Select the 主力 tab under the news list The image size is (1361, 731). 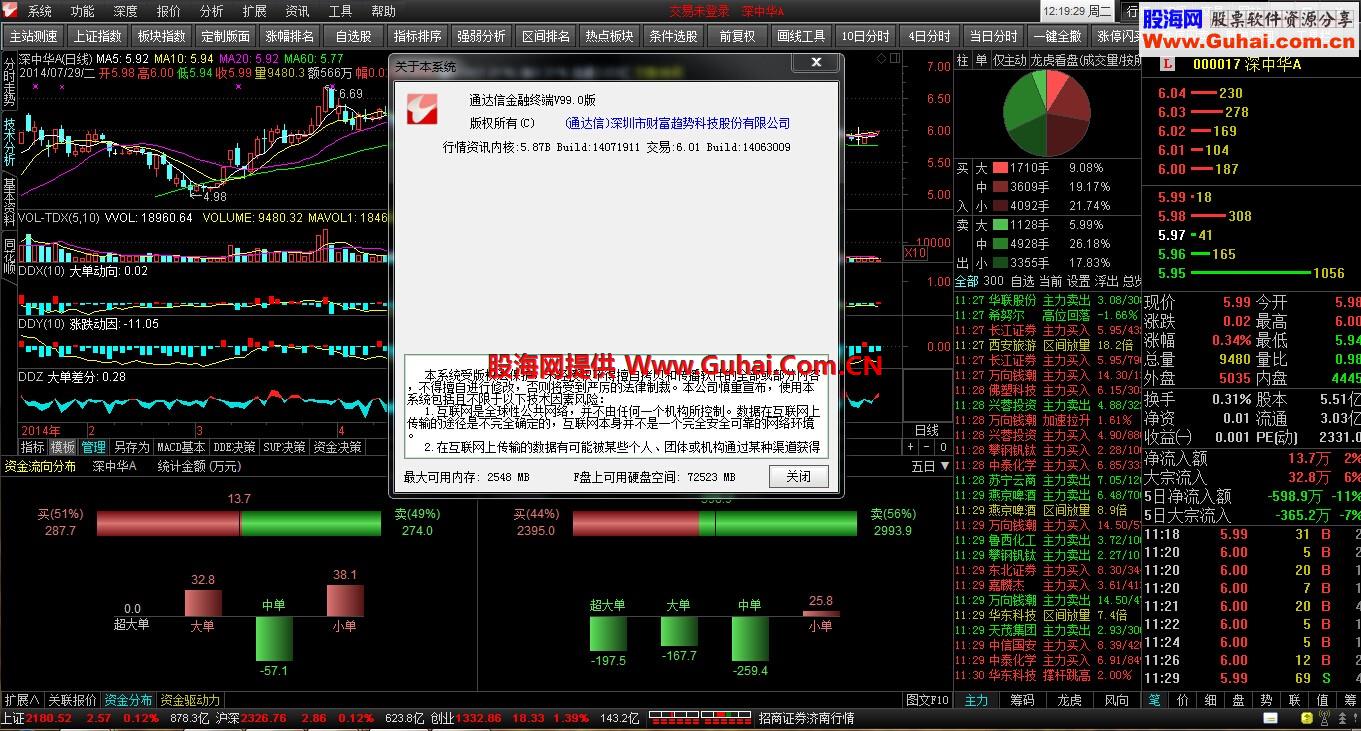click(x=976, y=700)
